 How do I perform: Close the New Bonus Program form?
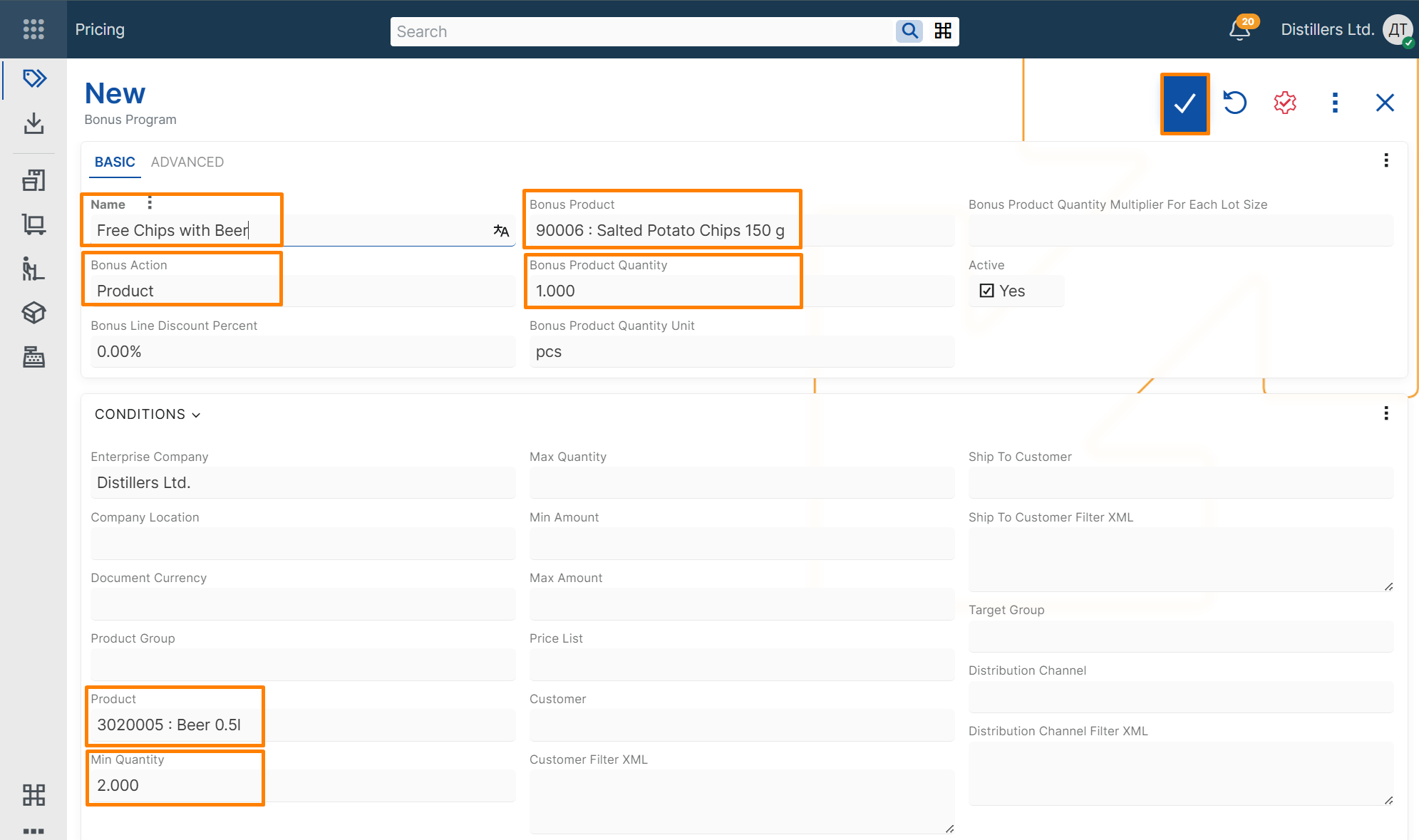(1385, 103)
